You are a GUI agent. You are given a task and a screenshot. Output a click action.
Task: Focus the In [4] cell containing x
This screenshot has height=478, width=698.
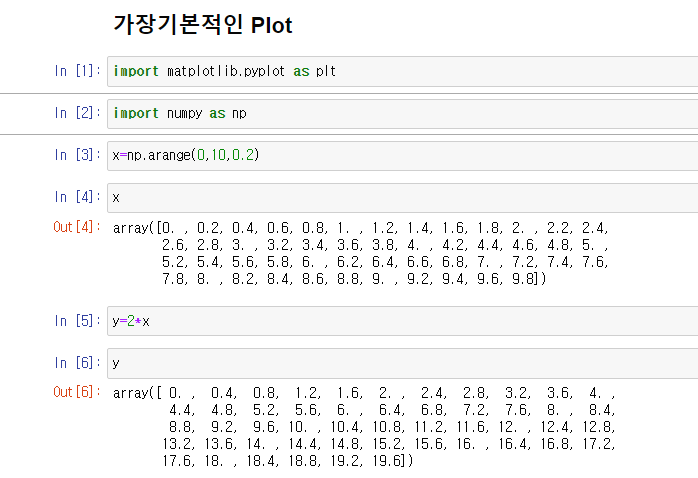[402, 198]
